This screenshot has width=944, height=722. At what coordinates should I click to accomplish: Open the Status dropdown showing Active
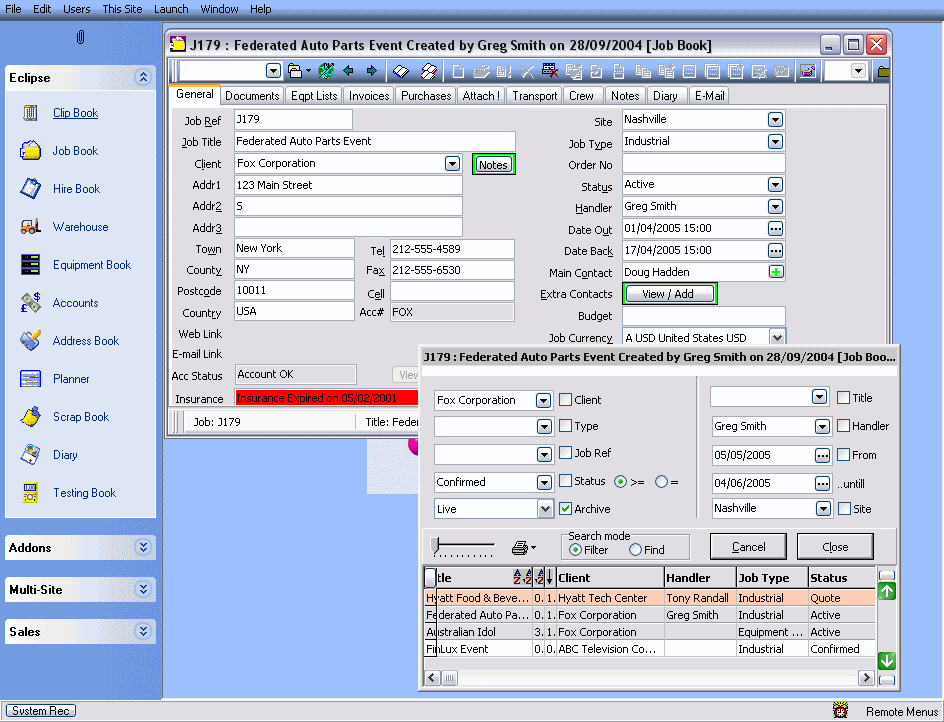point(775,185)
